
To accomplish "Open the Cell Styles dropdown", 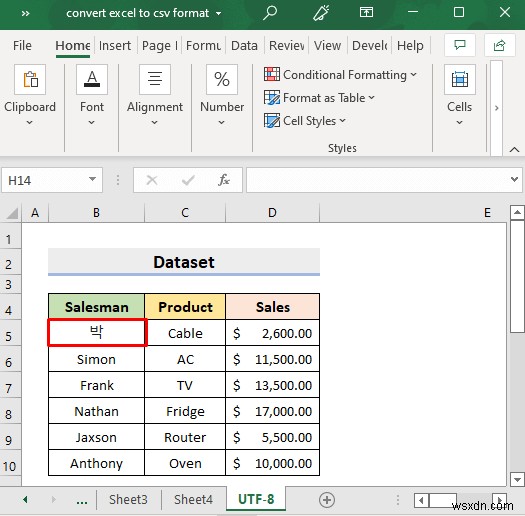I will [x=304, y=121].
